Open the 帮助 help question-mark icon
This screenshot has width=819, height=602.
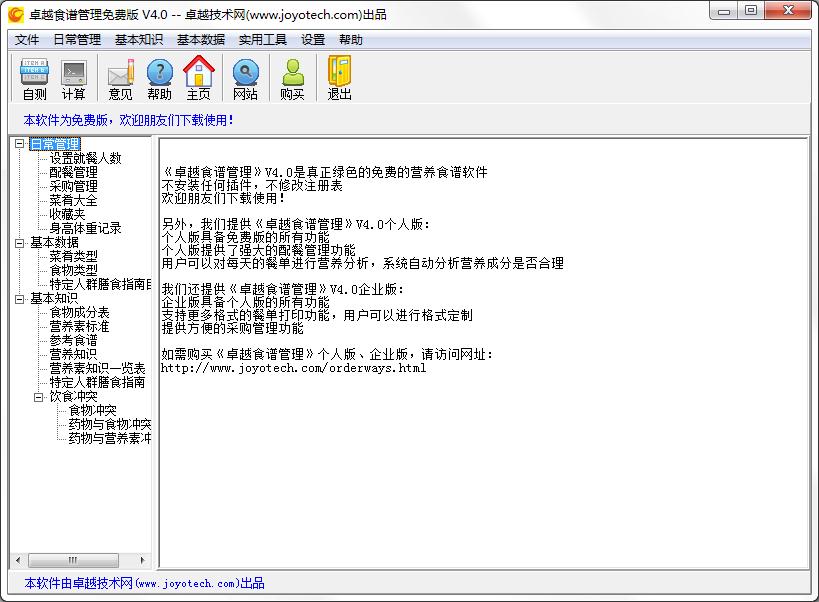160,78
